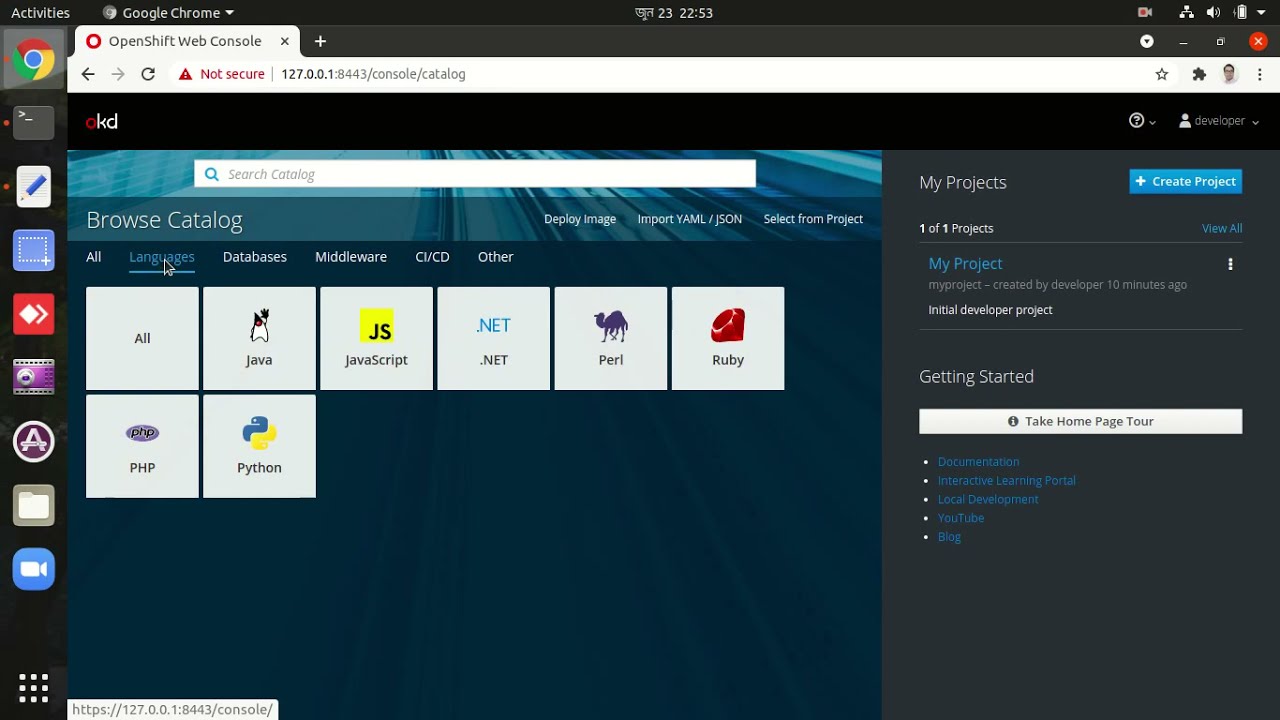Click the okd logo
Image resolution: width=1280 pixels, height=720 pixels.
click(102, 121)
